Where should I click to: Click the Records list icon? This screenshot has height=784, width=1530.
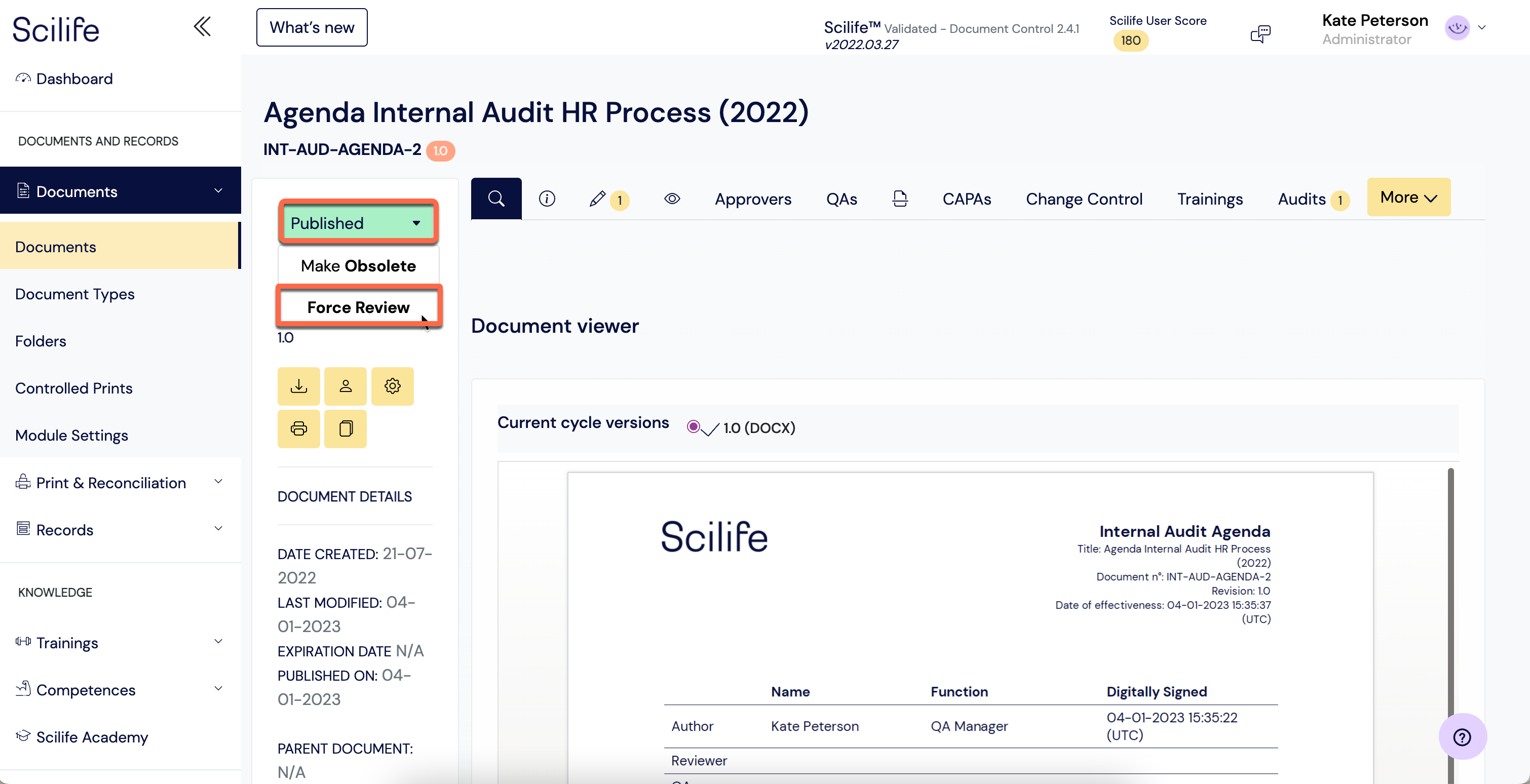(x=23, y=529)
